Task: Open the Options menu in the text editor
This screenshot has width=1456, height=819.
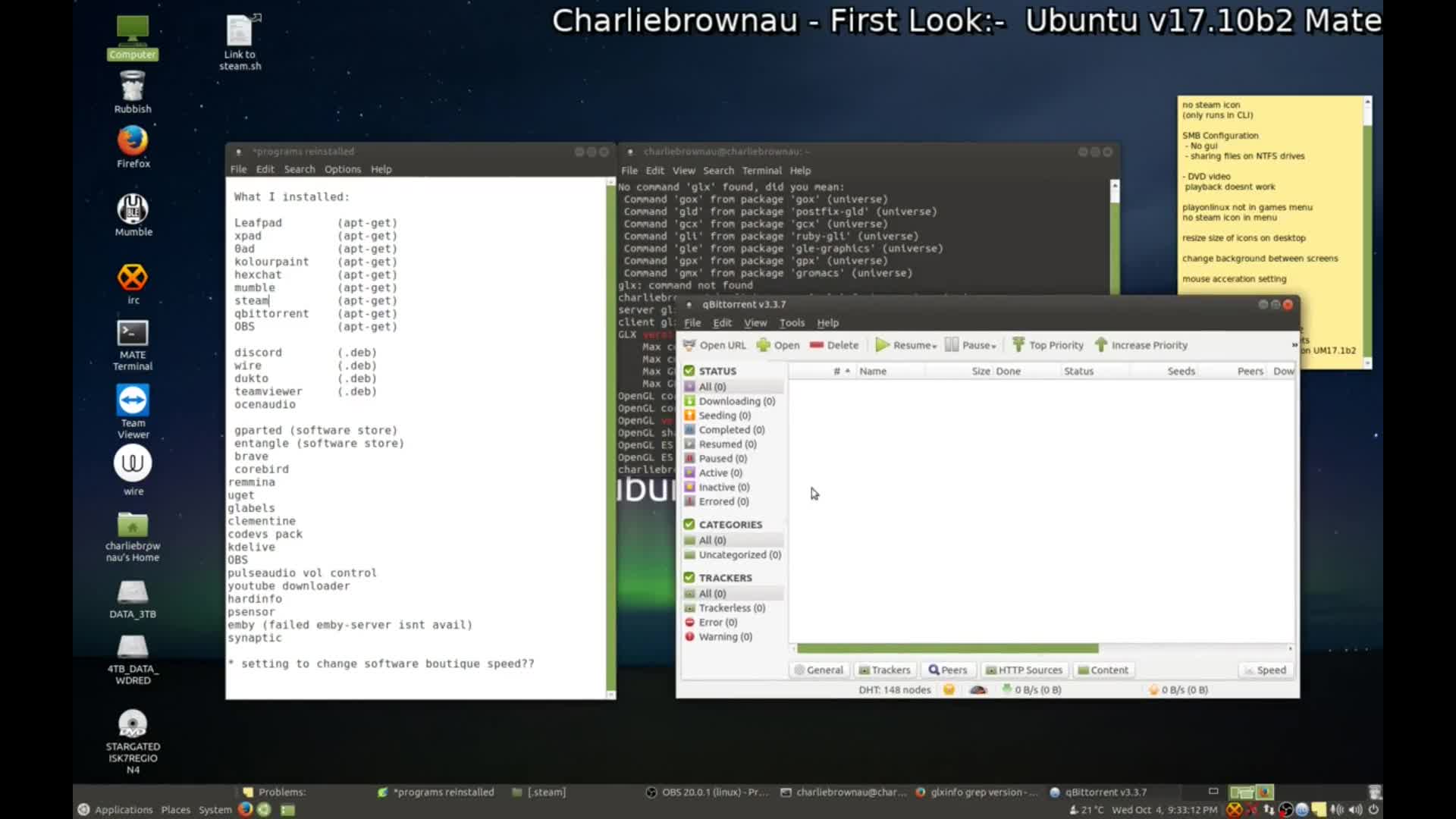Action: coord(343,169)
